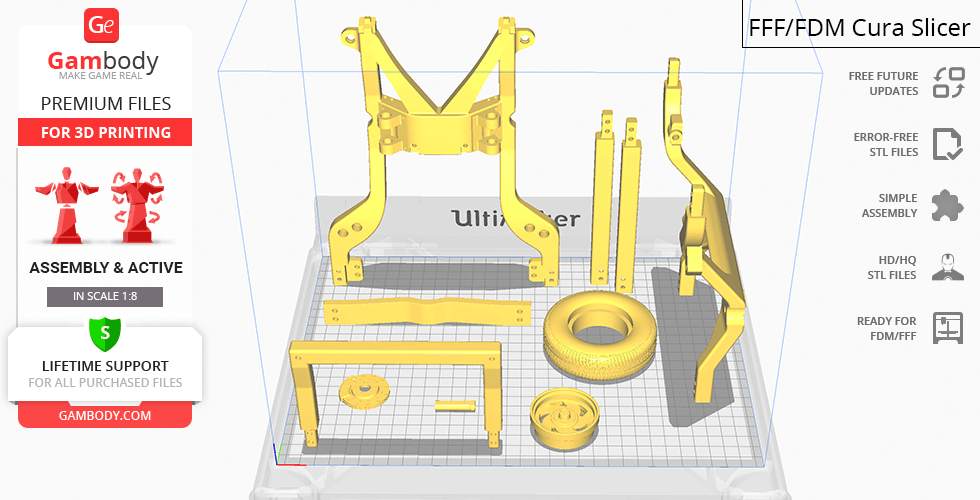Click the Ready for FDM/FFF printer icon

946,327
